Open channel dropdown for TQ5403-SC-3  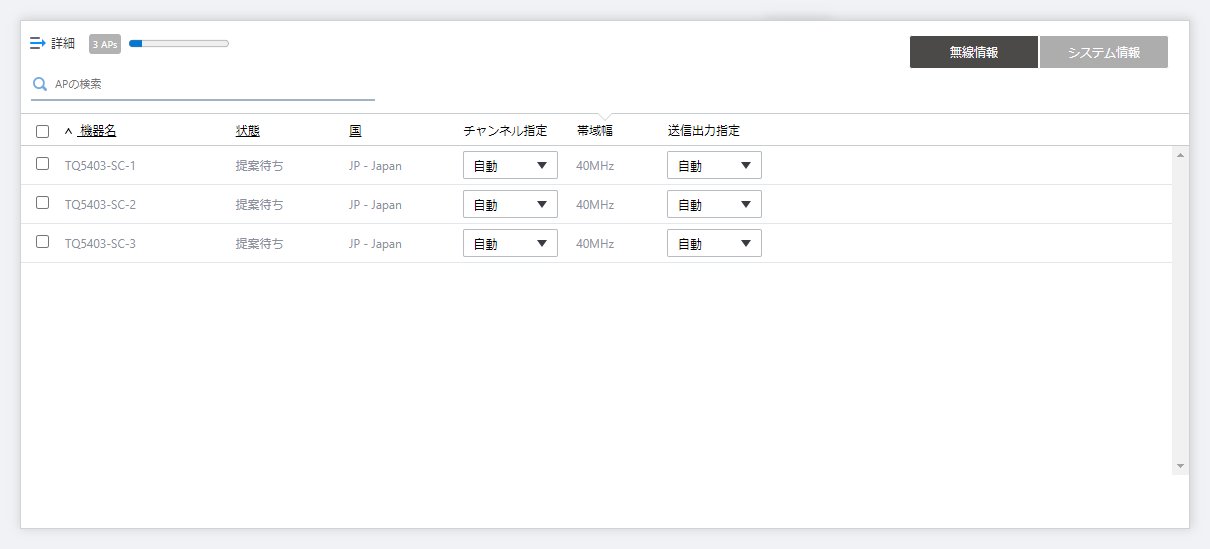tap(510, 243)
